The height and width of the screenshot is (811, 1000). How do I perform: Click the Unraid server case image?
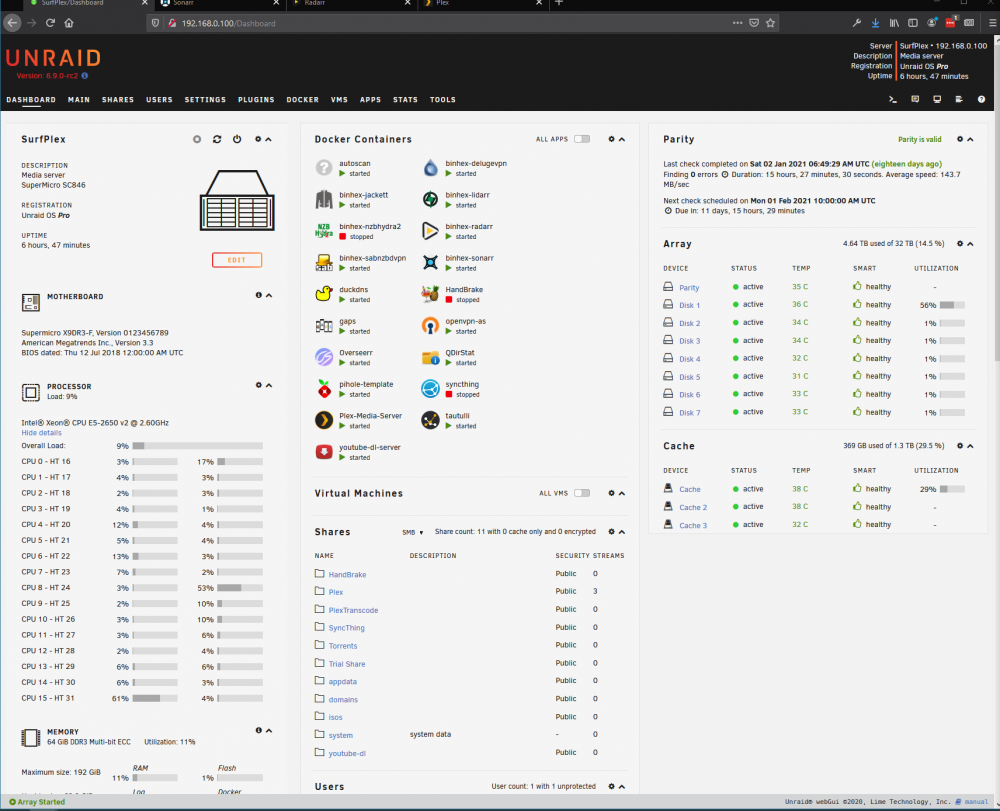(237, 200)
